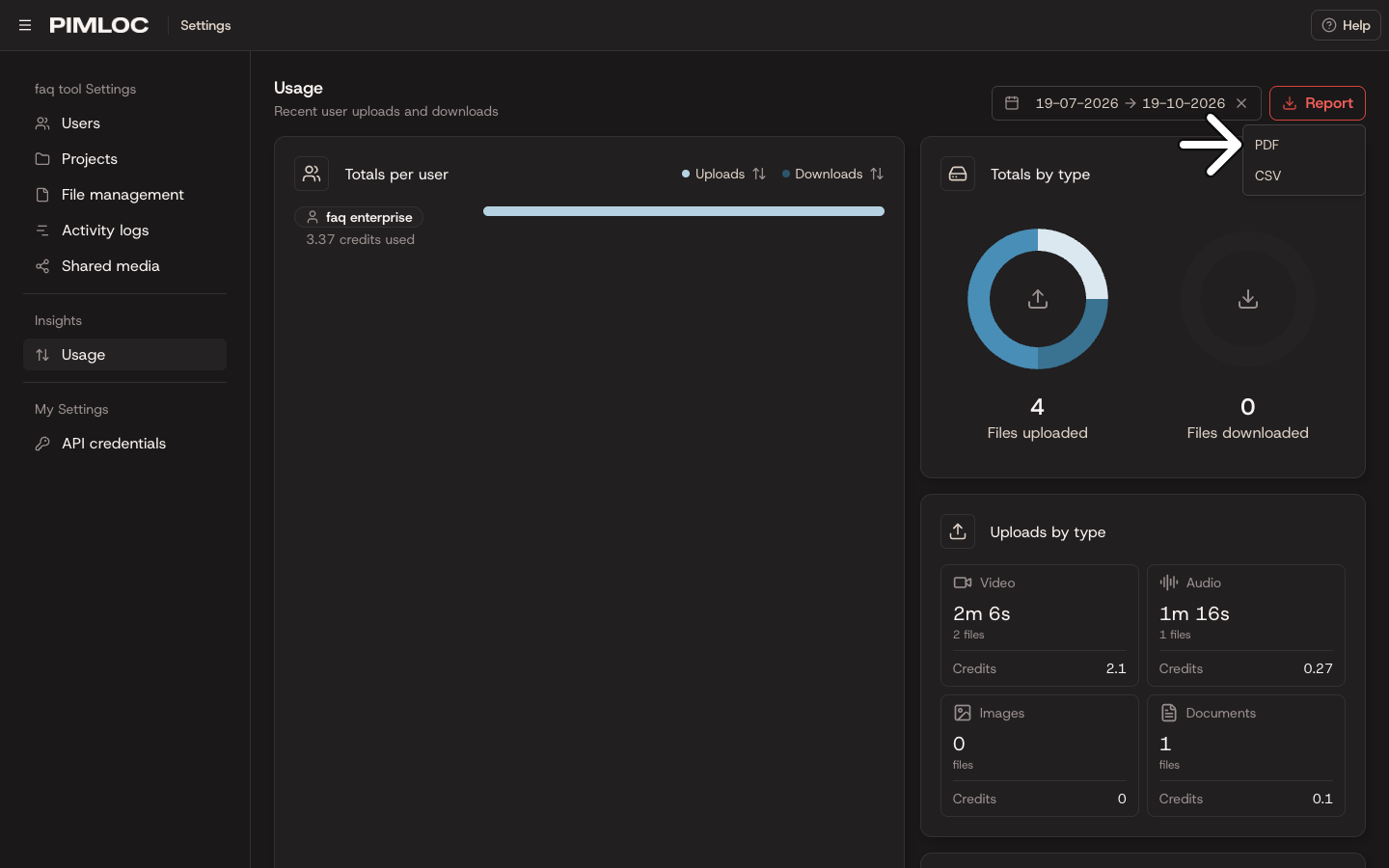Click the '2m 6s' video duration value
1389x868 pixels.
coord(982,613)
